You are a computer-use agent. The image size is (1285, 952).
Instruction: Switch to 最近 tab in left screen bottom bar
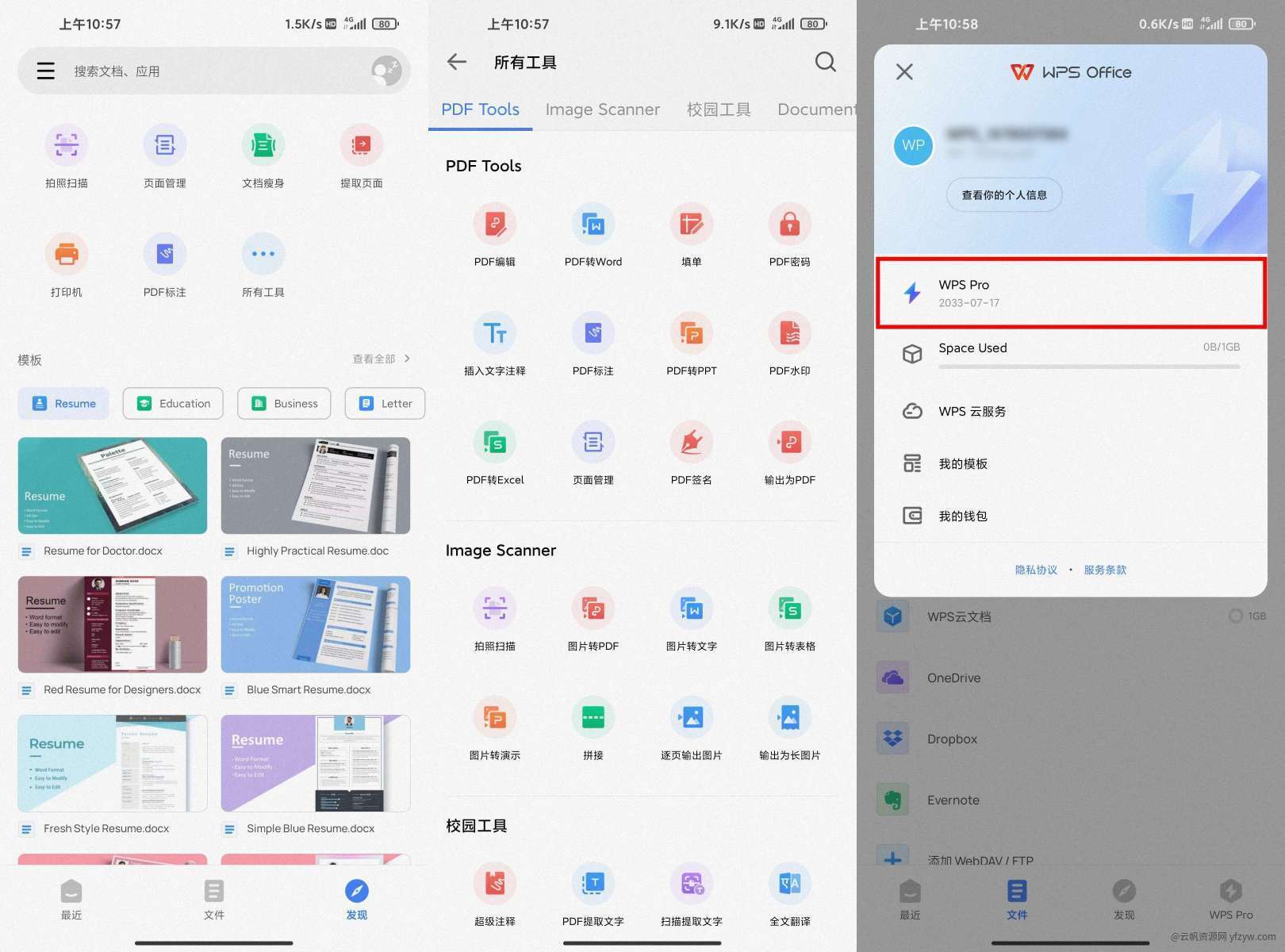coord(71,900)
